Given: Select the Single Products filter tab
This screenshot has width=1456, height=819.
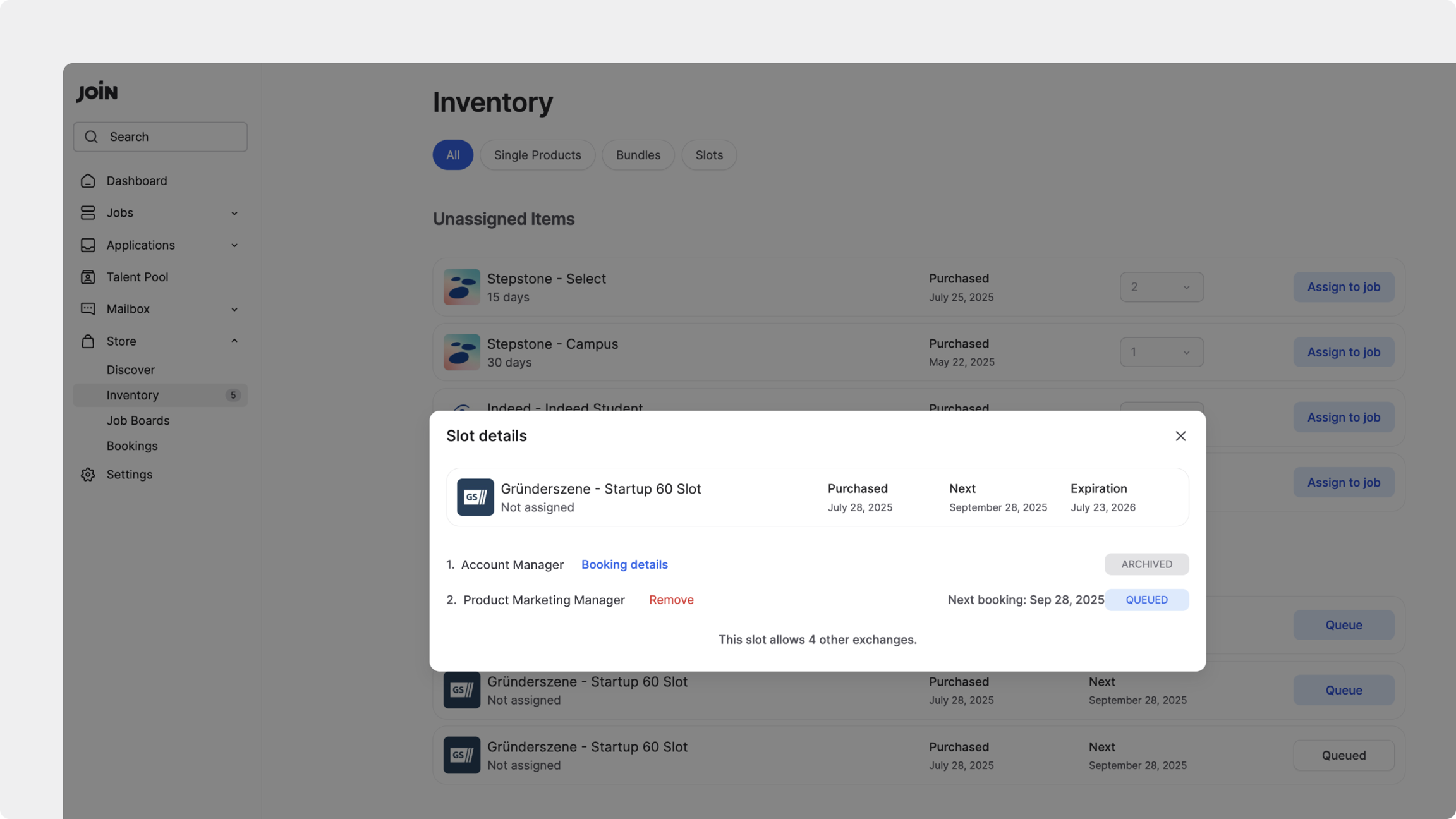Looking at the screenshot, I should (537, 155).
